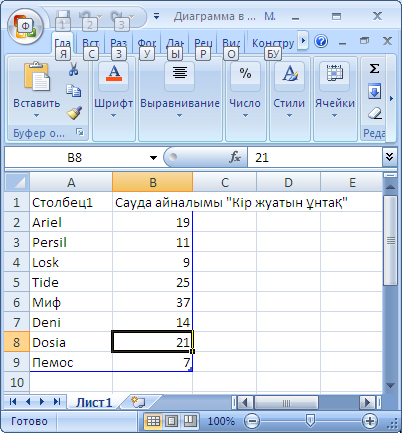The width and height of the screenshot is (402, 433).
Task: Expand the Ячейки dropdown arrow
Action: coord(334,116)
